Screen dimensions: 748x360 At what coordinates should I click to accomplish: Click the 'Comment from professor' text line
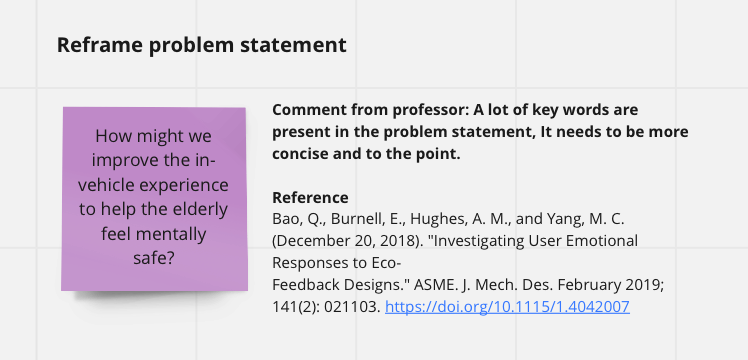[455, 110]
